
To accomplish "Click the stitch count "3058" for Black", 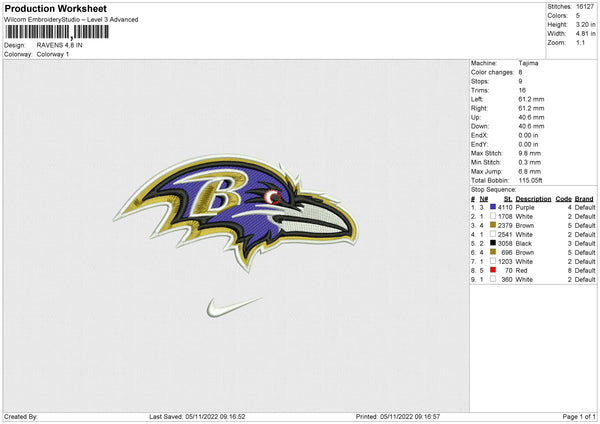I will (x=505, y=243).
